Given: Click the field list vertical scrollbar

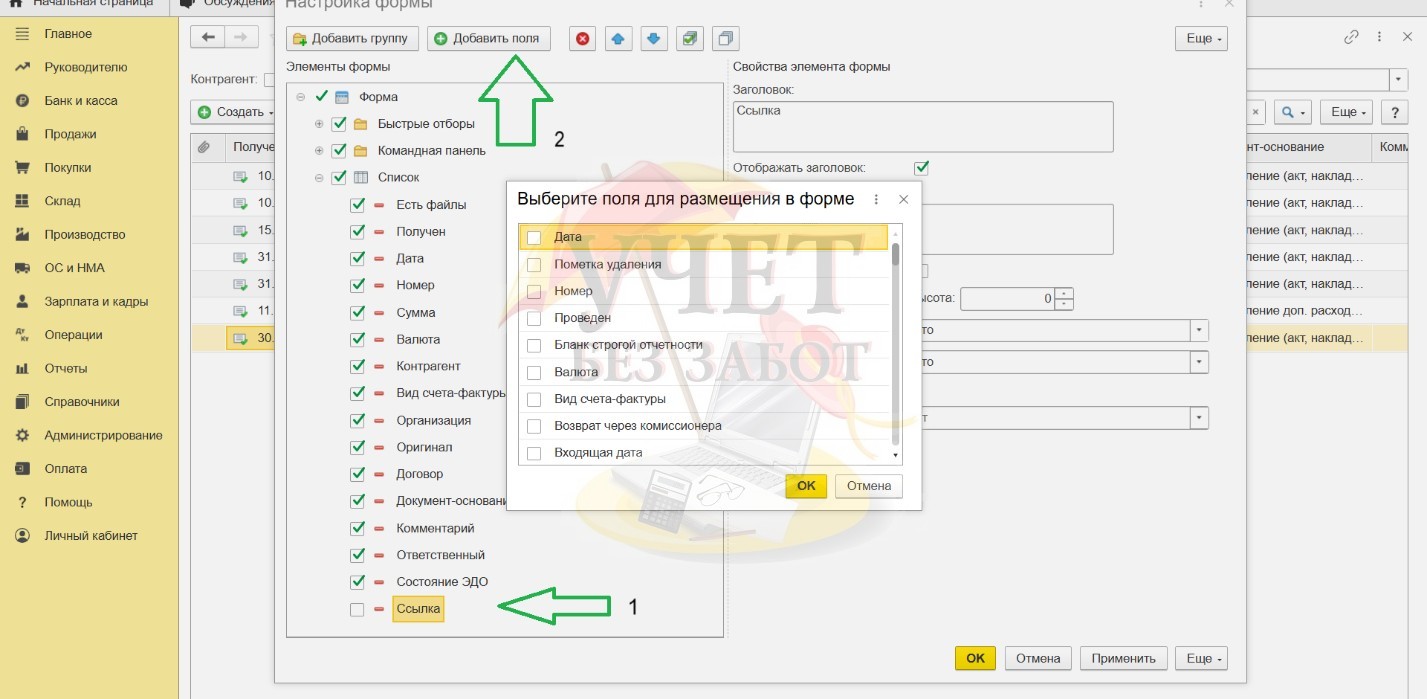Looking at the screenshot, I should pyautogui.click(x=896, y=340).
